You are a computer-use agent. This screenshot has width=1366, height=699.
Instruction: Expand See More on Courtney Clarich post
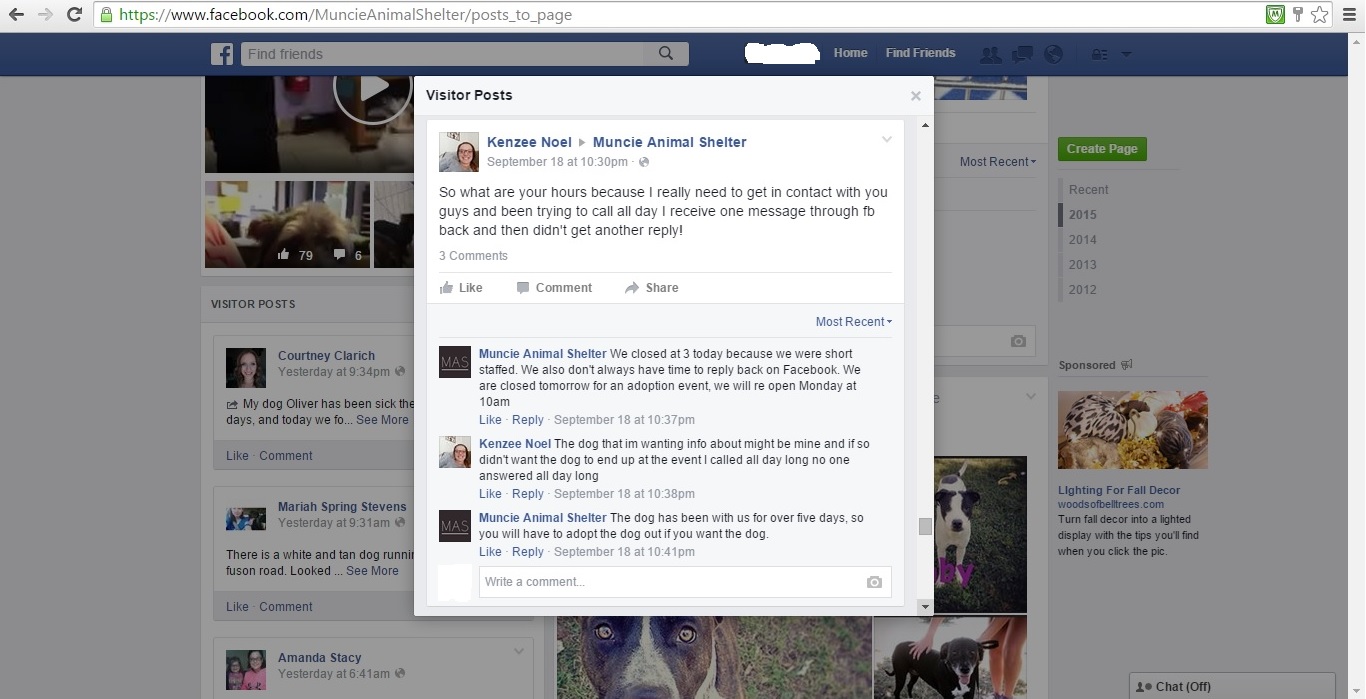tap(382, 420)
